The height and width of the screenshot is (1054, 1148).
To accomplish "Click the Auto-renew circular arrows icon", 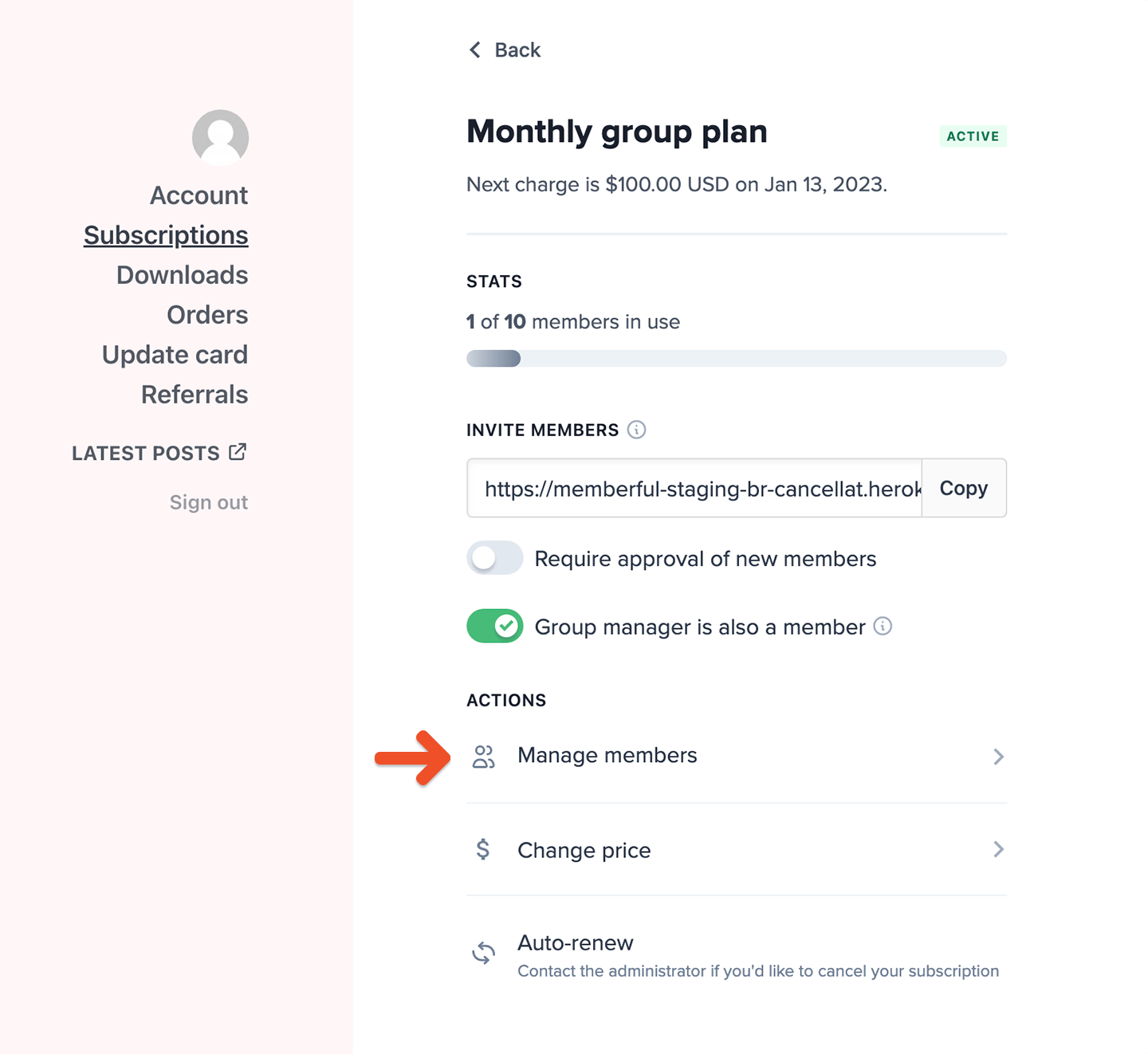I will click(484, 952).
